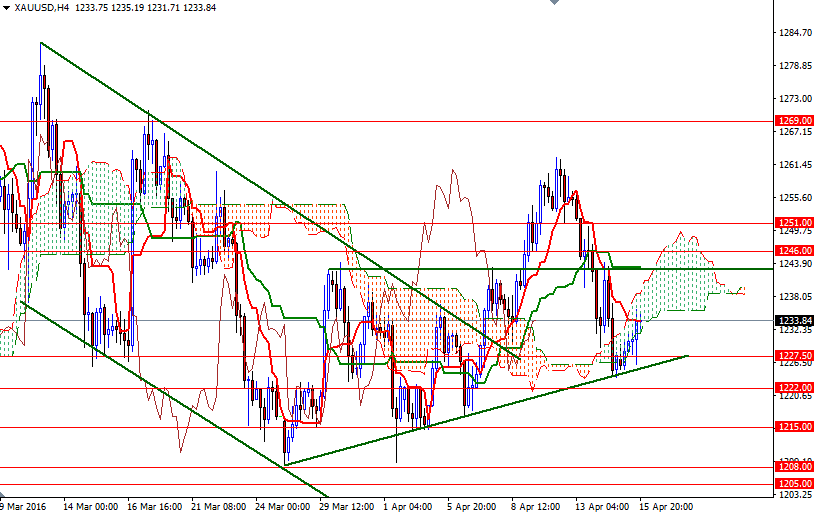
Task: Click the close value 1233.84 in chart header
Action: 199,8
